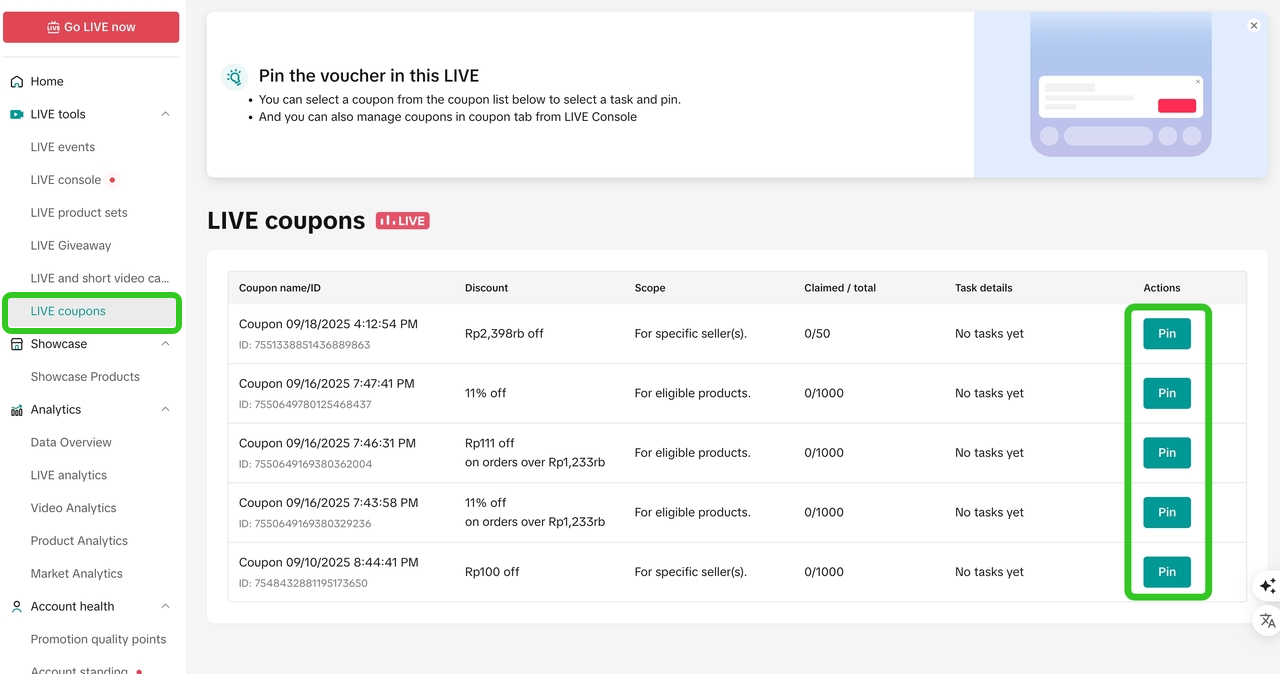
Task: Click the translate language icon
Action: tap(1267, 620)
